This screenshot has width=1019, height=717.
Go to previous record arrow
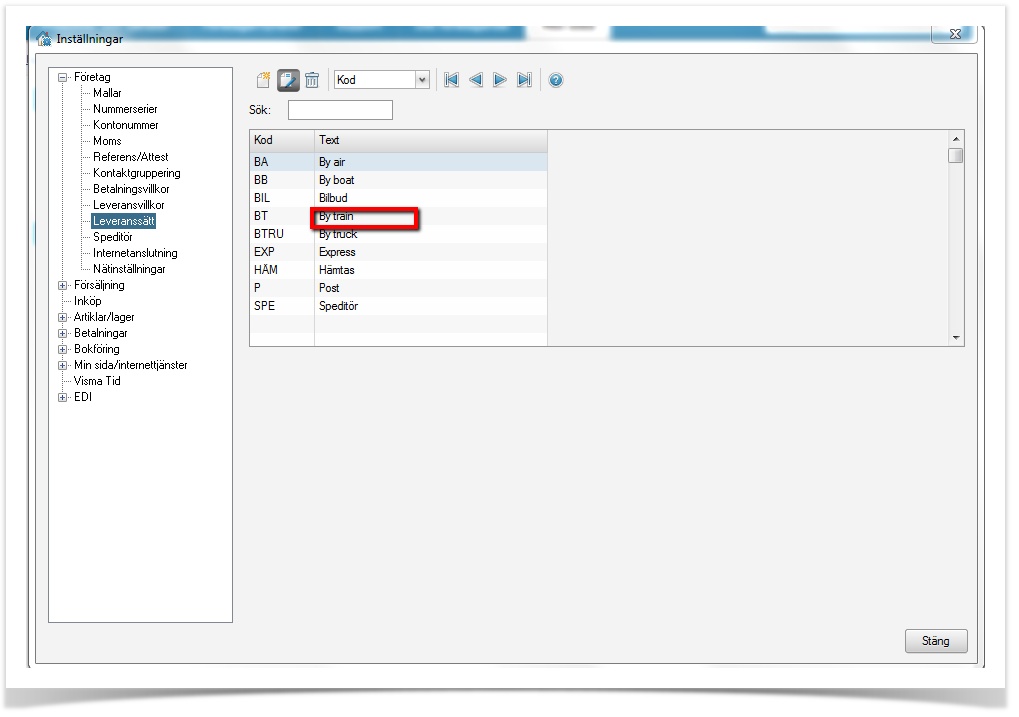(x=476, y=80)
